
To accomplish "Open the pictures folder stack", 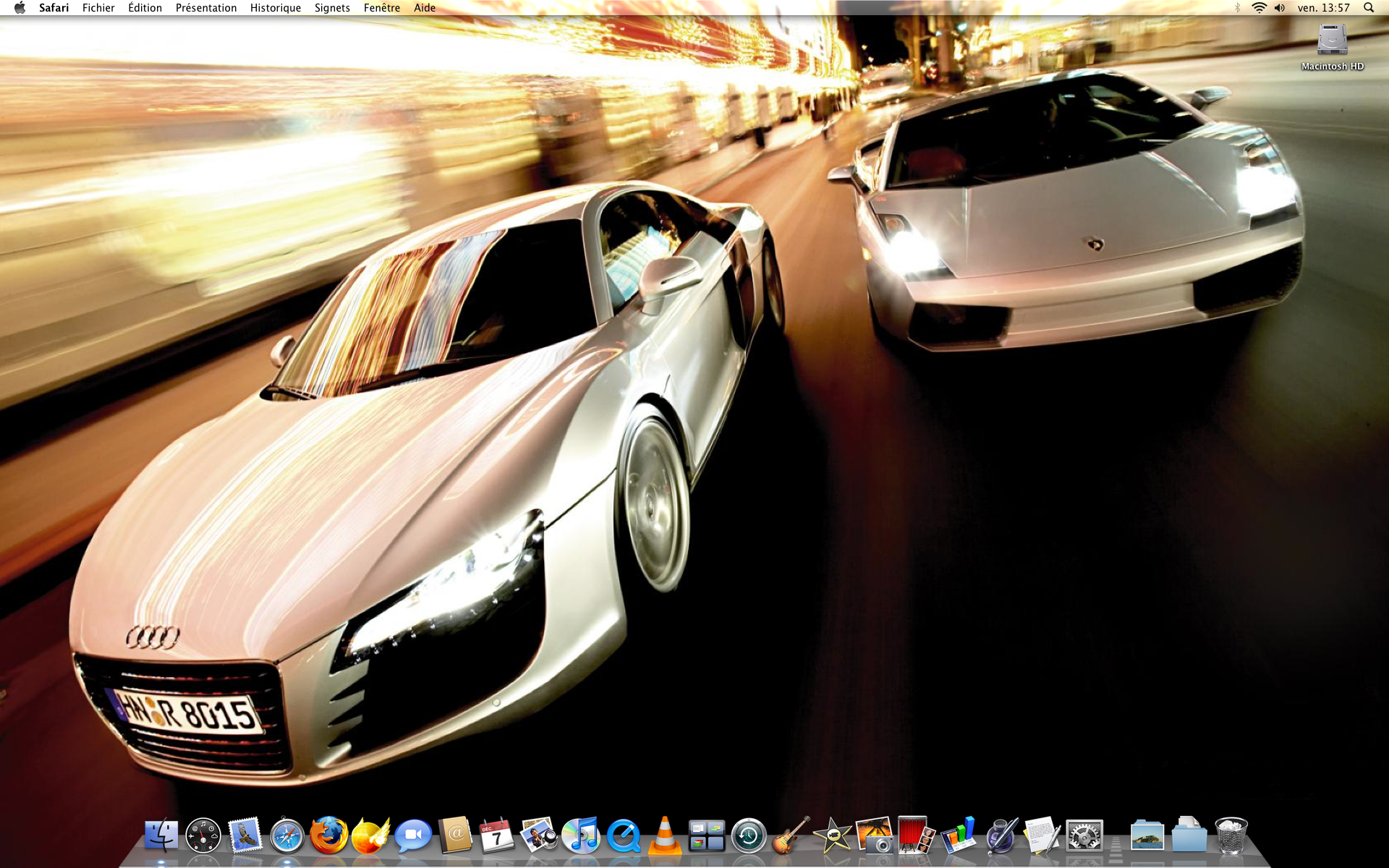I will click(x=1147, y=835).
